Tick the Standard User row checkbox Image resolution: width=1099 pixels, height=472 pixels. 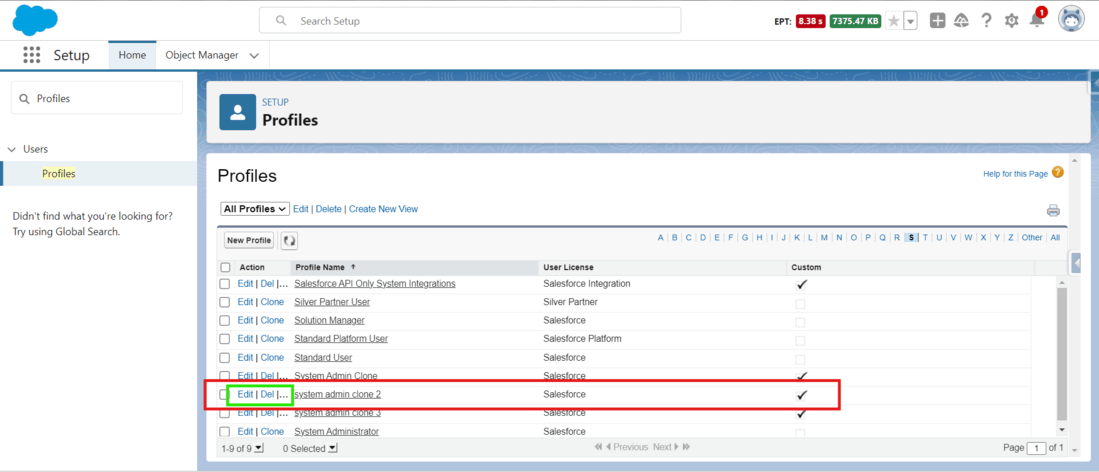click(x=225, y=358)
